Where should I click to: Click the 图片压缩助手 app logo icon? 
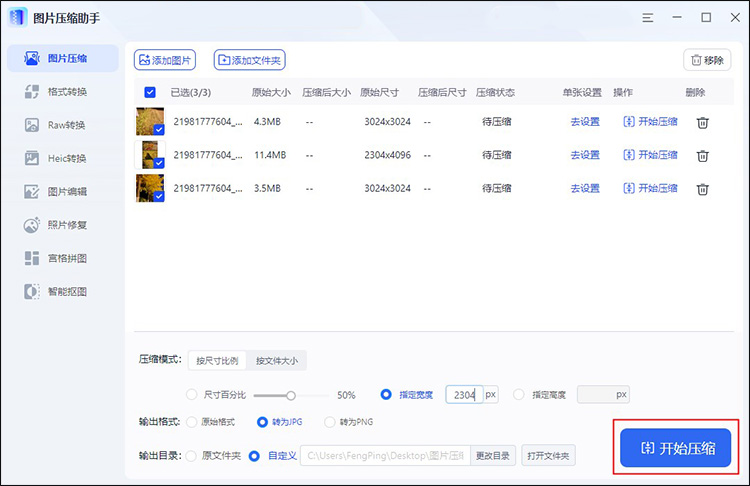[18, 18]
